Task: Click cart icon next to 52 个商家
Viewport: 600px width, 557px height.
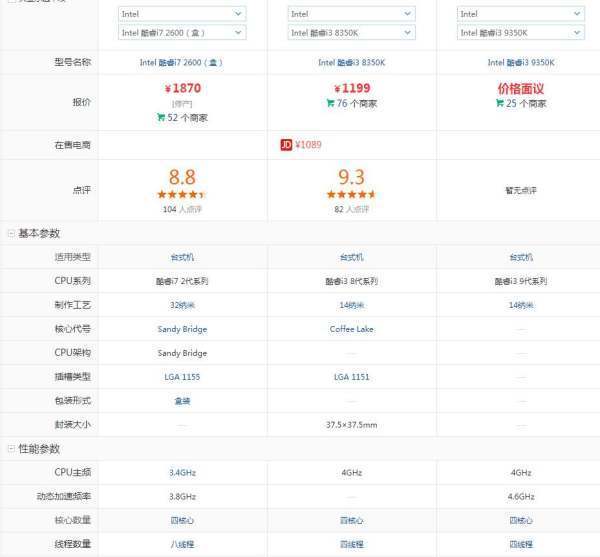Action: 161,117
